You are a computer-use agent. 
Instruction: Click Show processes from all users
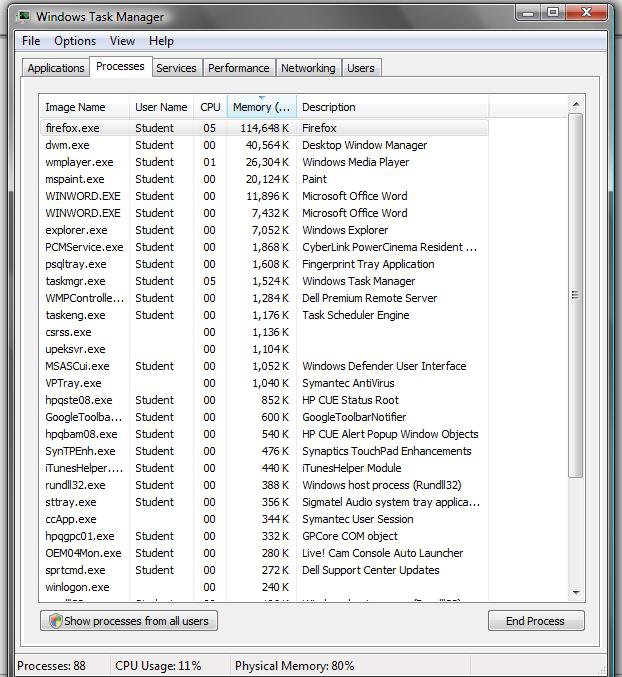pyautogui.click(x=129, y=620)
